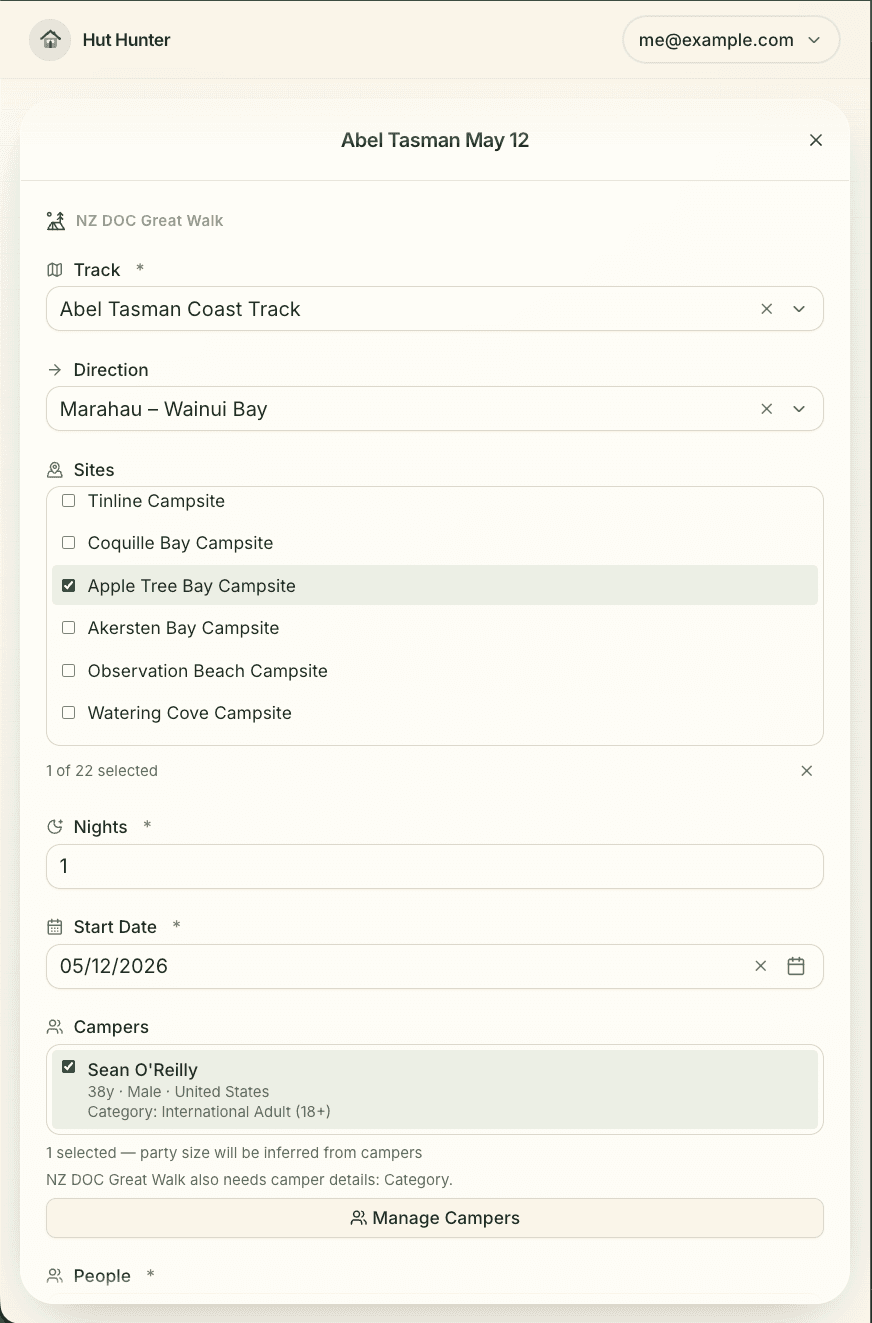Click the Hut Hunter title link
The height and width of the screenshot is (1323, 872).
127,40
